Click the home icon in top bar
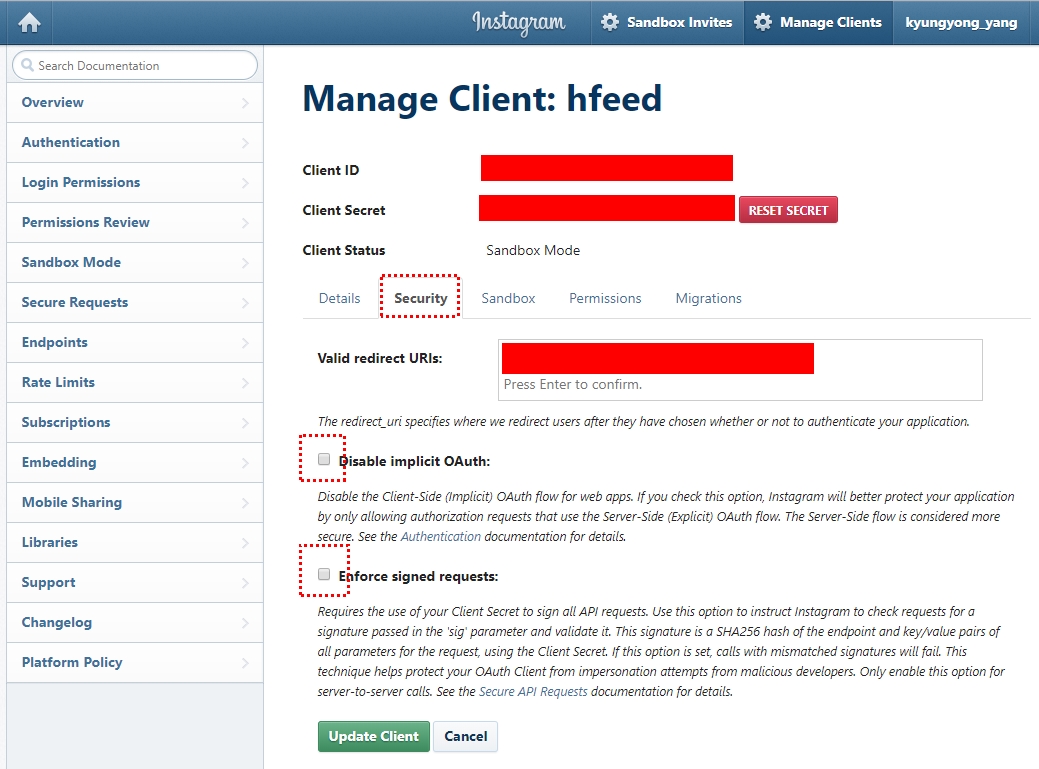This screenshot has height=769, width=1039. [29, 22]
